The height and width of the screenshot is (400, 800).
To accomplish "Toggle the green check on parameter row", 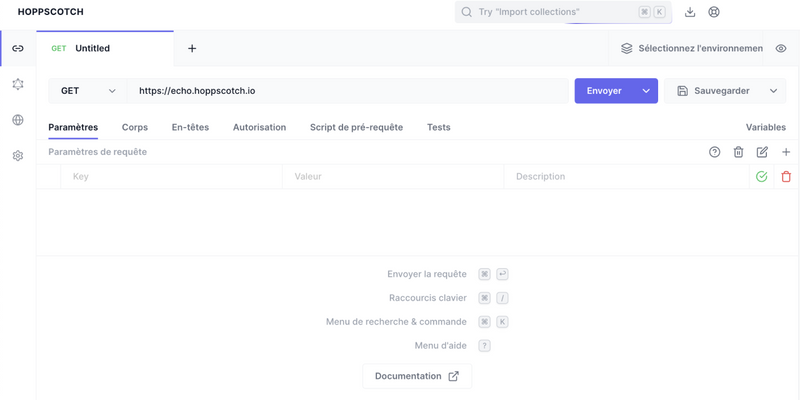I will 761,177.
